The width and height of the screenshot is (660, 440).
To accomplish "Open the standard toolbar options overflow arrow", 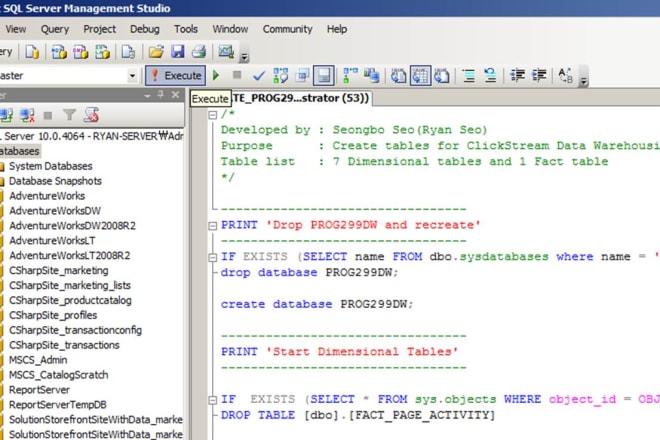I will coord(244,57).
